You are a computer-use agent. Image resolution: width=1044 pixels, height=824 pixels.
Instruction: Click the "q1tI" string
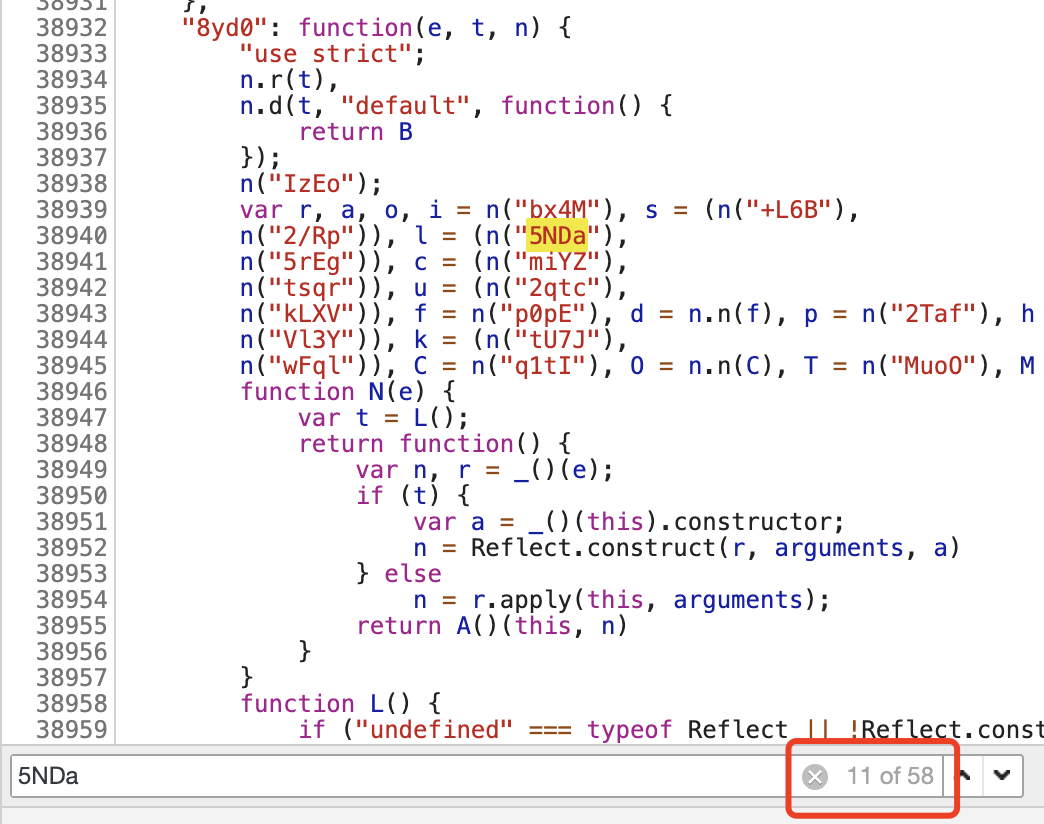point(543,365)
